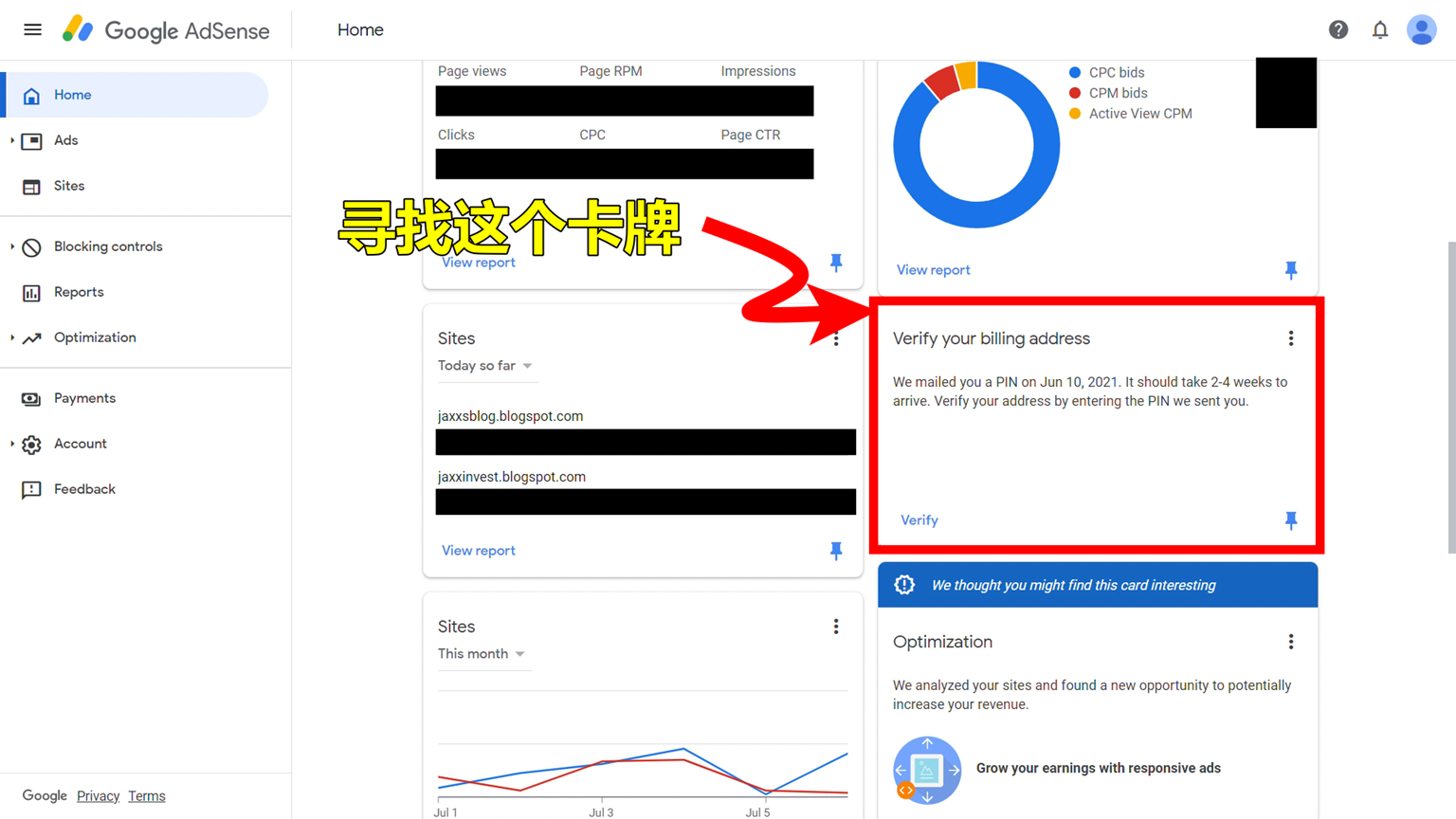Image resolution: width=1456 pixels, height=819 pixels.
Task: Click the gear icon in blue suggestion banner
Action: pos(904,585)
